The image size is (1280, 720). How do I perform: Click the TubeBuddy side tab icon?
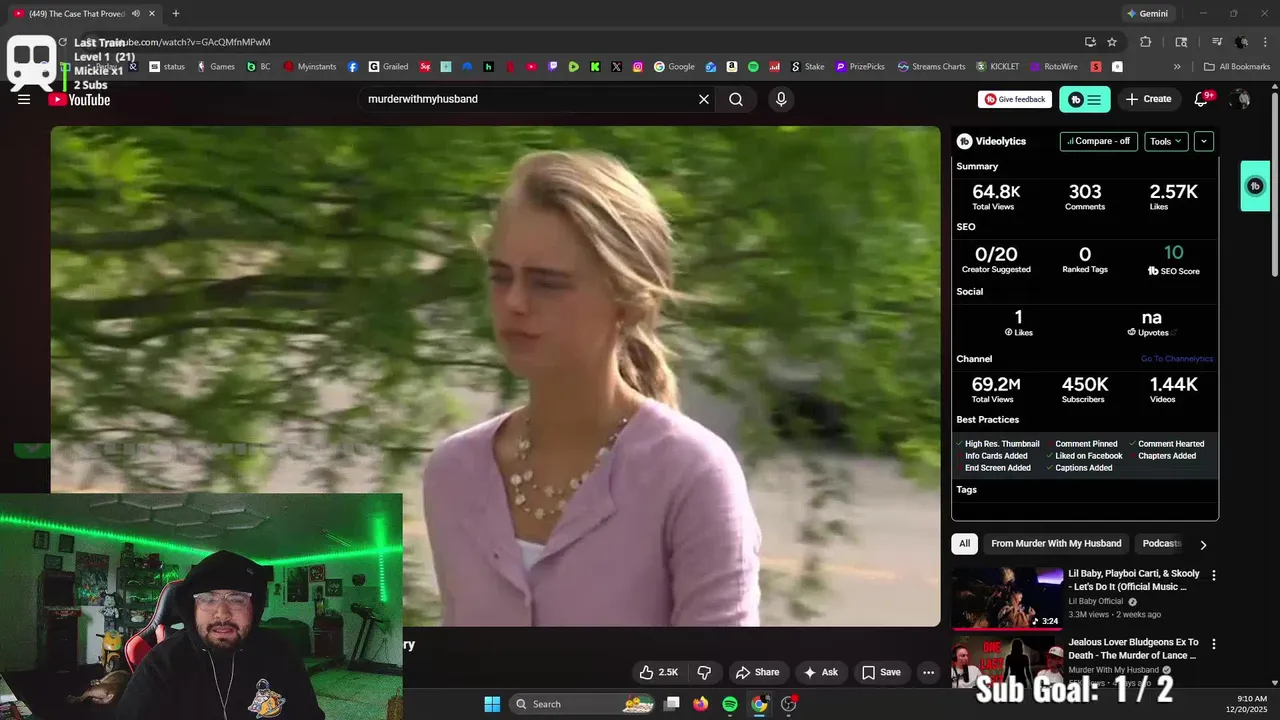[1255, 186]
